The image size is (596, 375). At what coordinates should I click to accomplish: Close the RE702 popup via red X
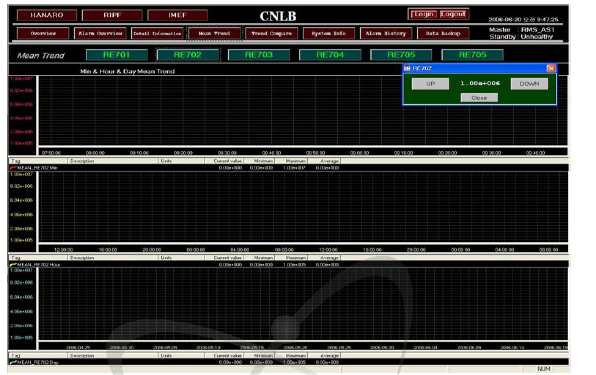(x=551, y=68)
